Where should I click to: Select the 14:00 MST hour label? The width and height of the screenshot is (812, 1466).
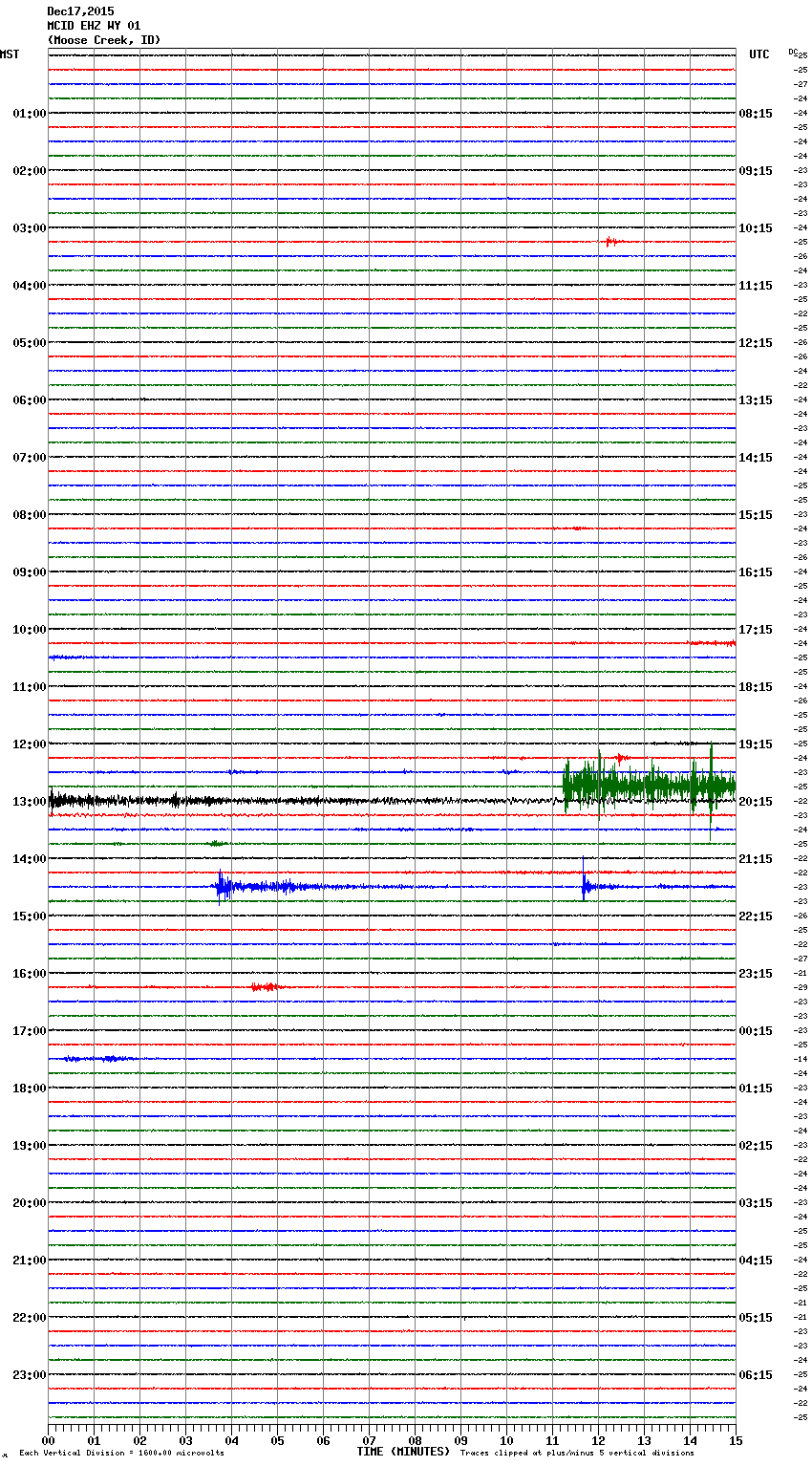[x=30, y=859]
